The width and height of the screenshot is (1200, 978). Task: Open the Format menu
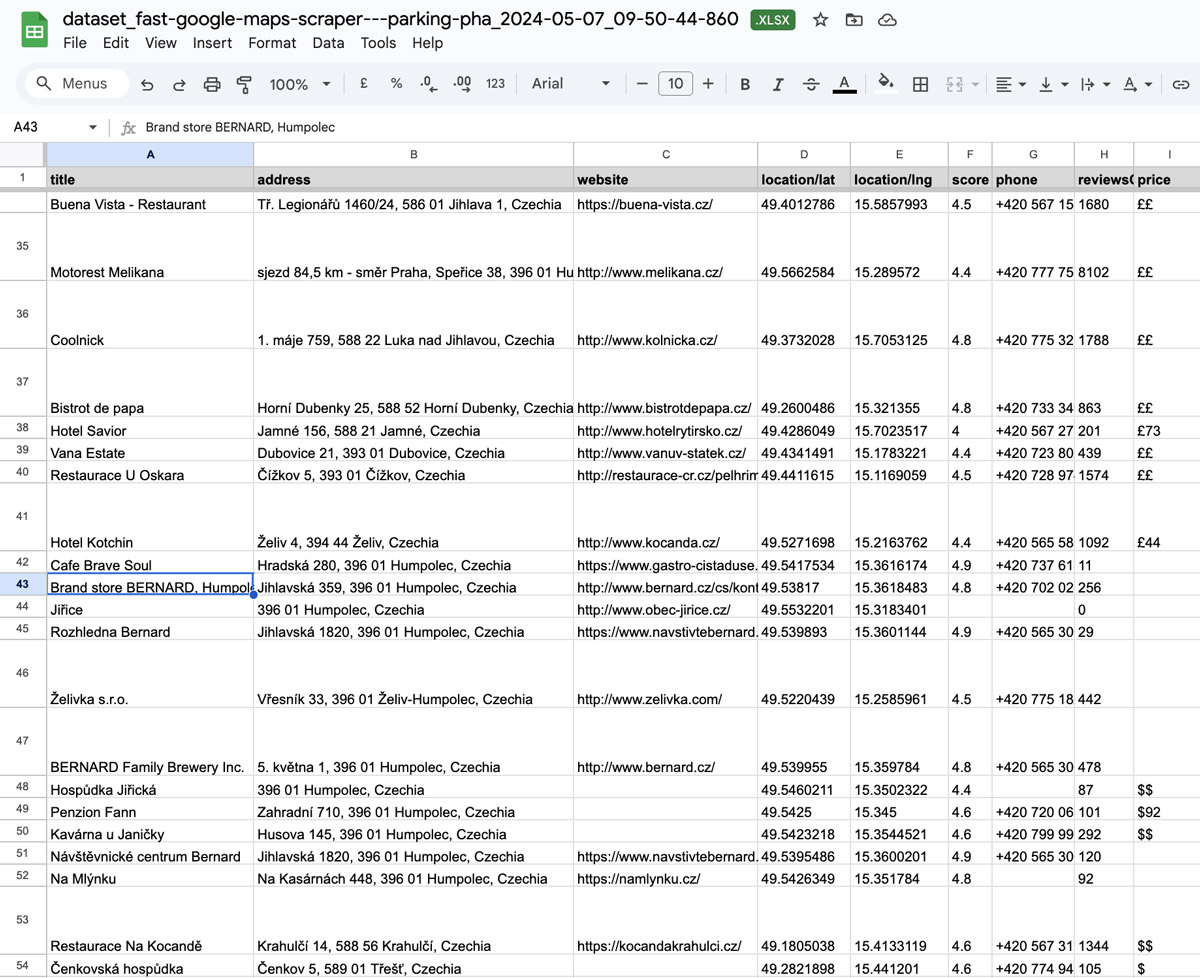(x=272, y=43)
